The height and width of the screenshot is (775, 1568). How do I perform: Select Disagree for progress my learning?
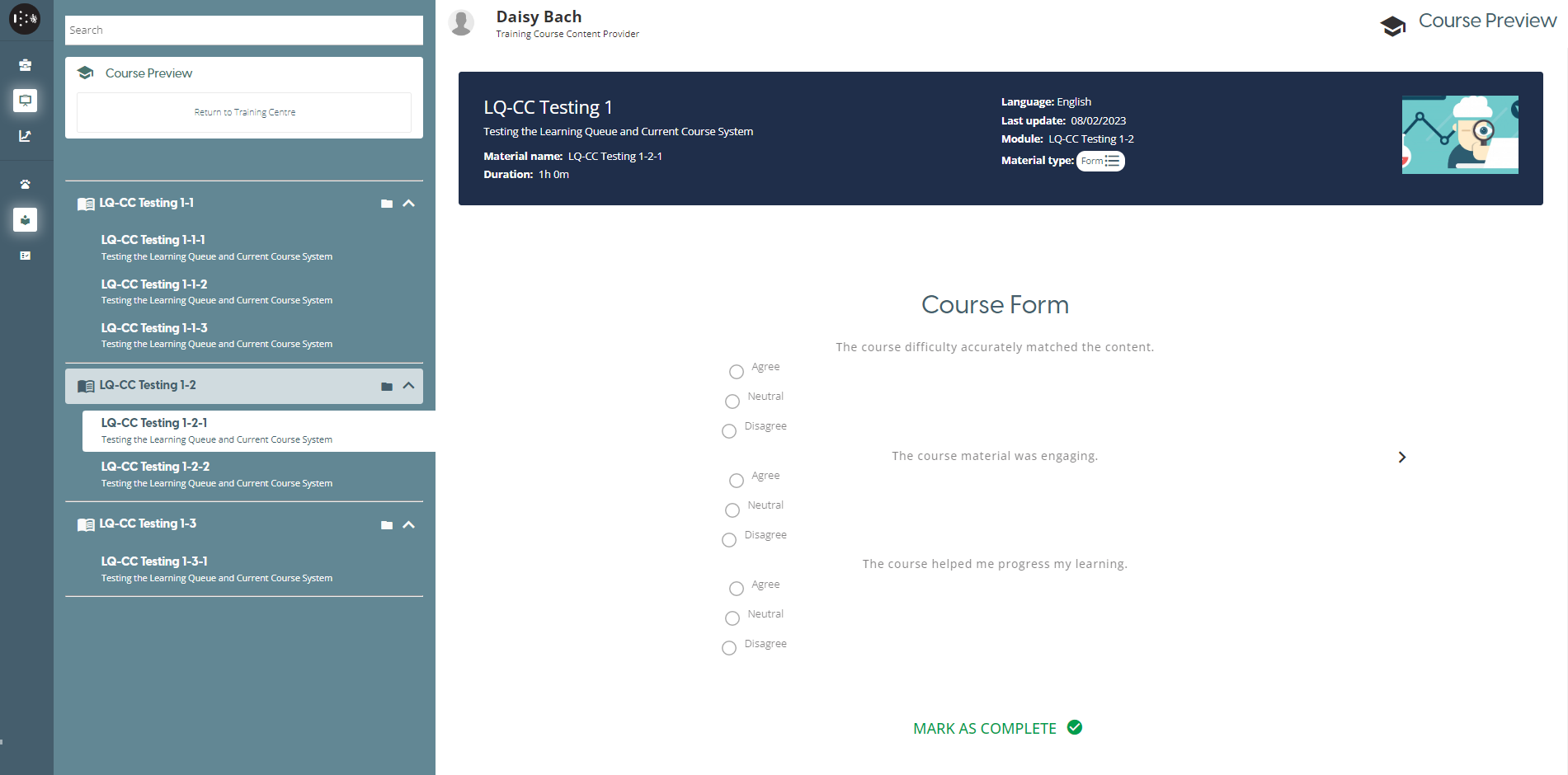(x=729, y=648)
